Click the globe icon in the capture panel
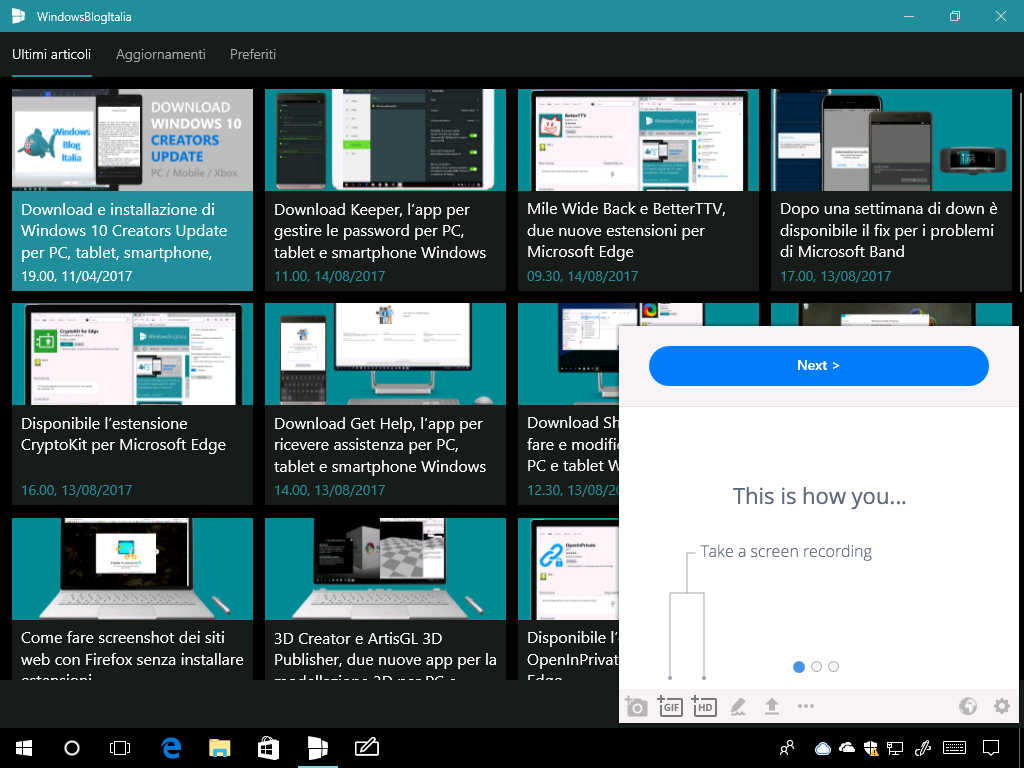 coord(968,706)
